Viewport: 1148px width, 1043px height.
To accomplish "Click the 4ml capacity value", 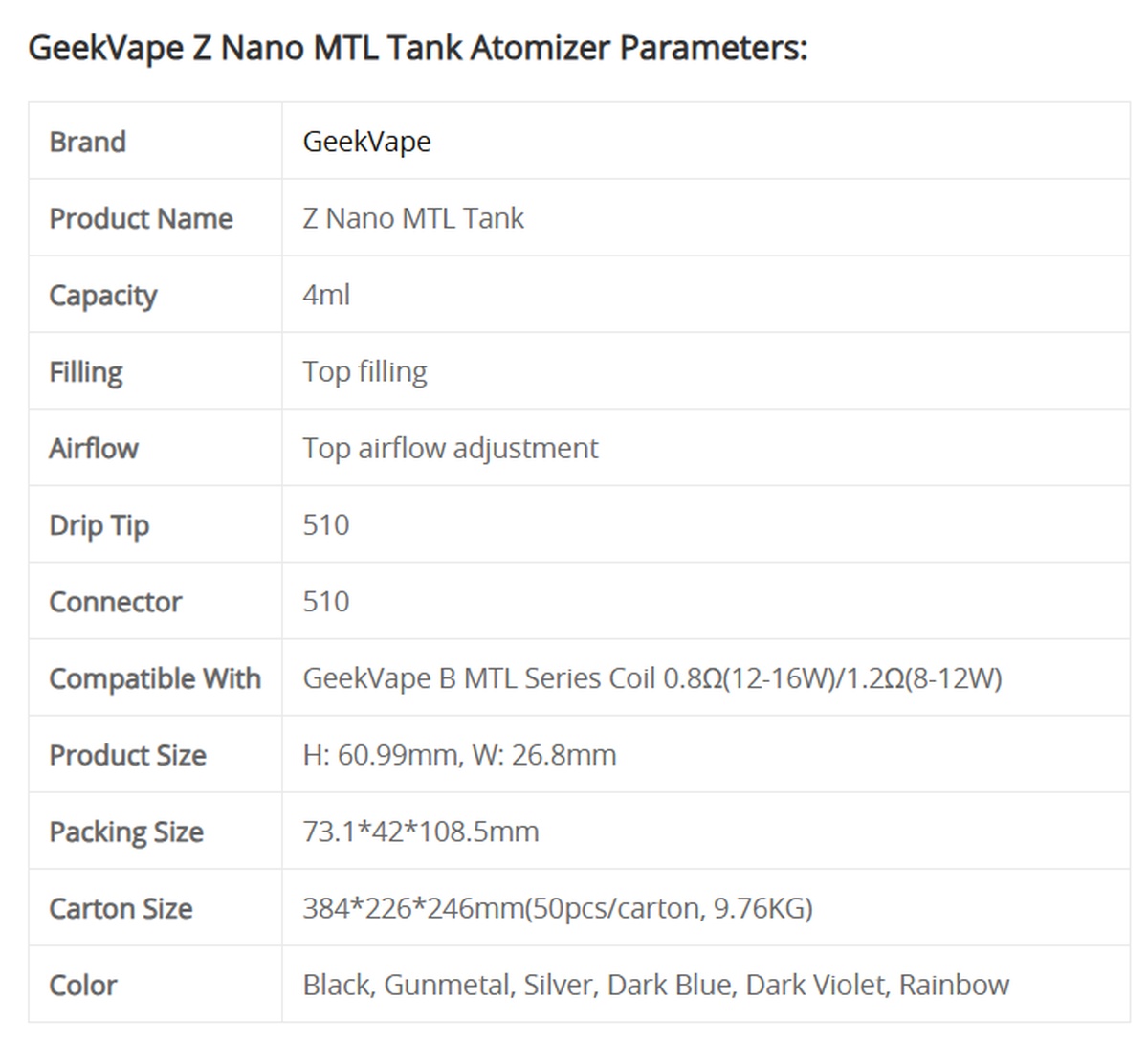I will [x=326, y=295].
